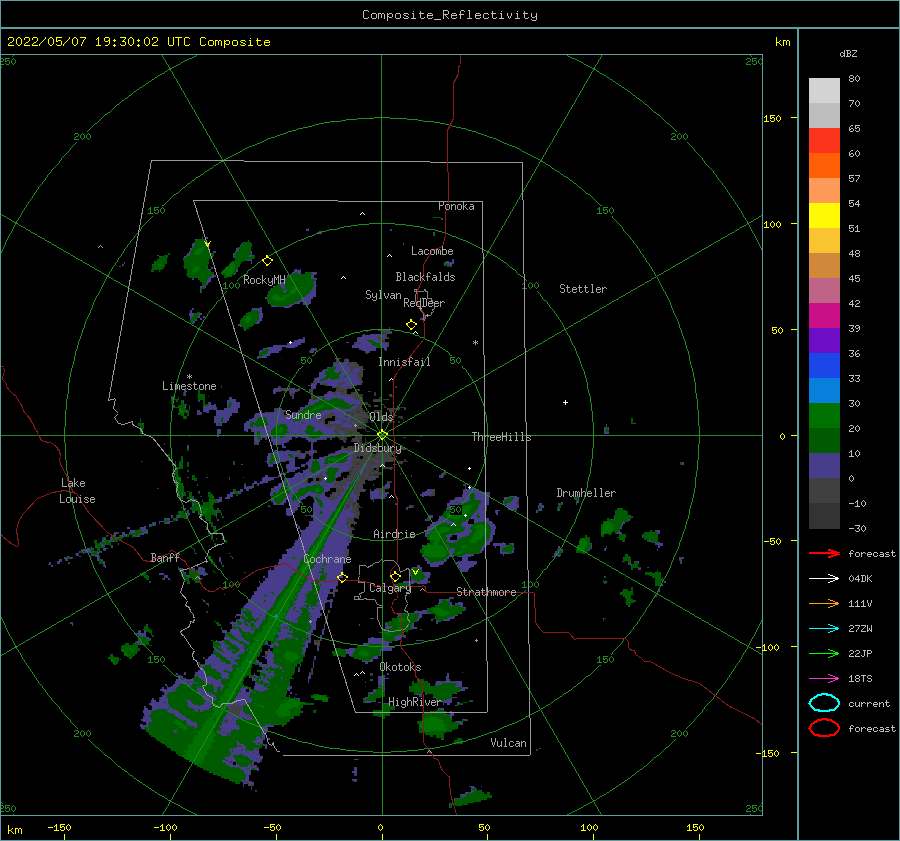The width and height of the screenshot is (900, 841).
Task: Click the yellow diamond marker below RedDeer
Action: pyautogui.click(x=411, y=325)
